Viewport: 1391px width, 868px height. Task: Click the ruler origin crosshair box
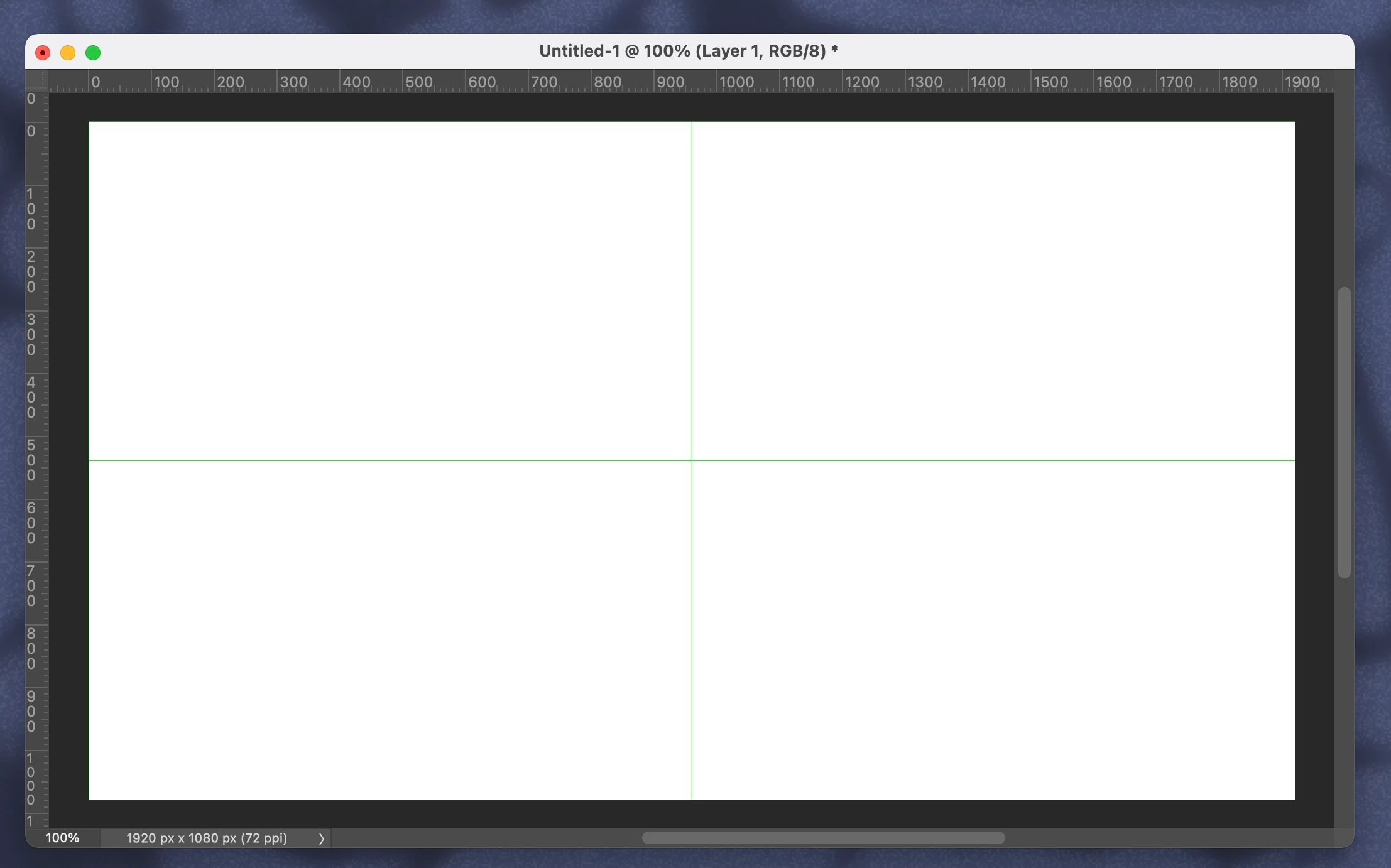pyautogui.click(x=36, y=80)
